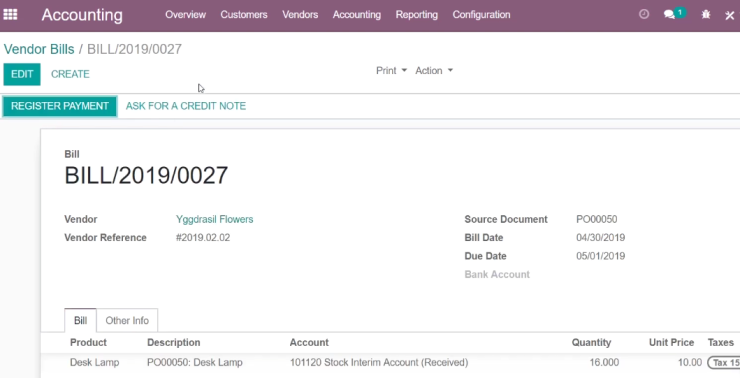
Task: Click source document PO00050 value
Action: pos(597,219)
